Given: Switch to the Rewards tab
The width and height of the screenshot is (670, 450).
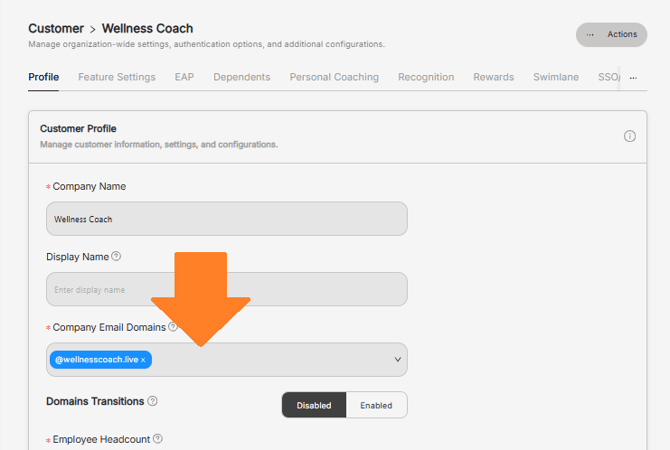Looking at the screenshot, I should (x=493, y=77).
